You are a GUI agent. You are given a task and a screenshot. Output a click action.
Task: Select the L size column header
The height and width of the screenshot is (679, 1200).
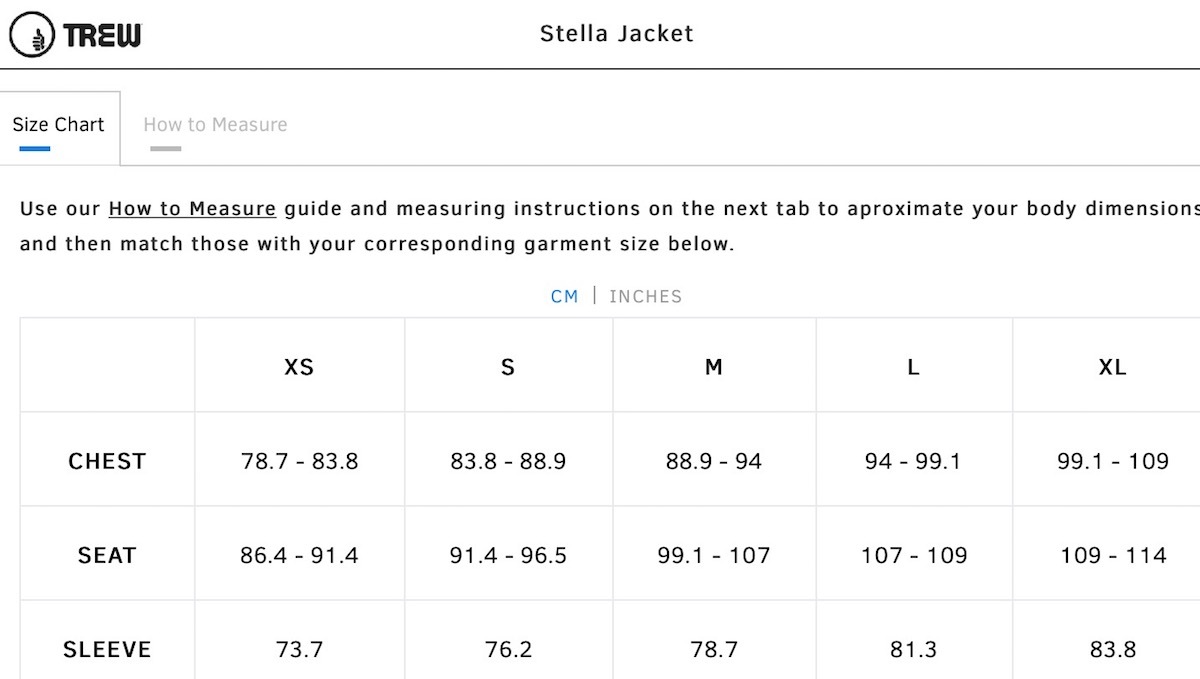tap(913, 367)
